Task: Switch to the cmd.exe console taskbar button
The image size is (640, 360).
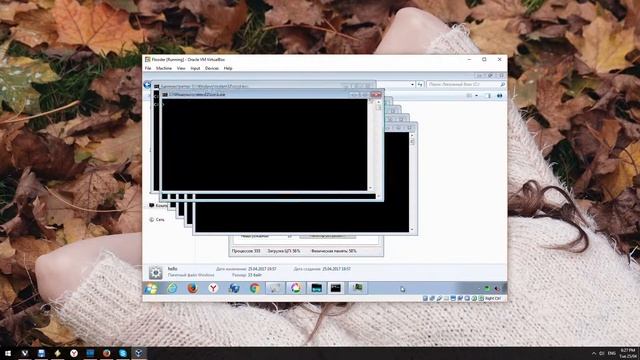Action: pyautogui.click(x=336, y=288)
